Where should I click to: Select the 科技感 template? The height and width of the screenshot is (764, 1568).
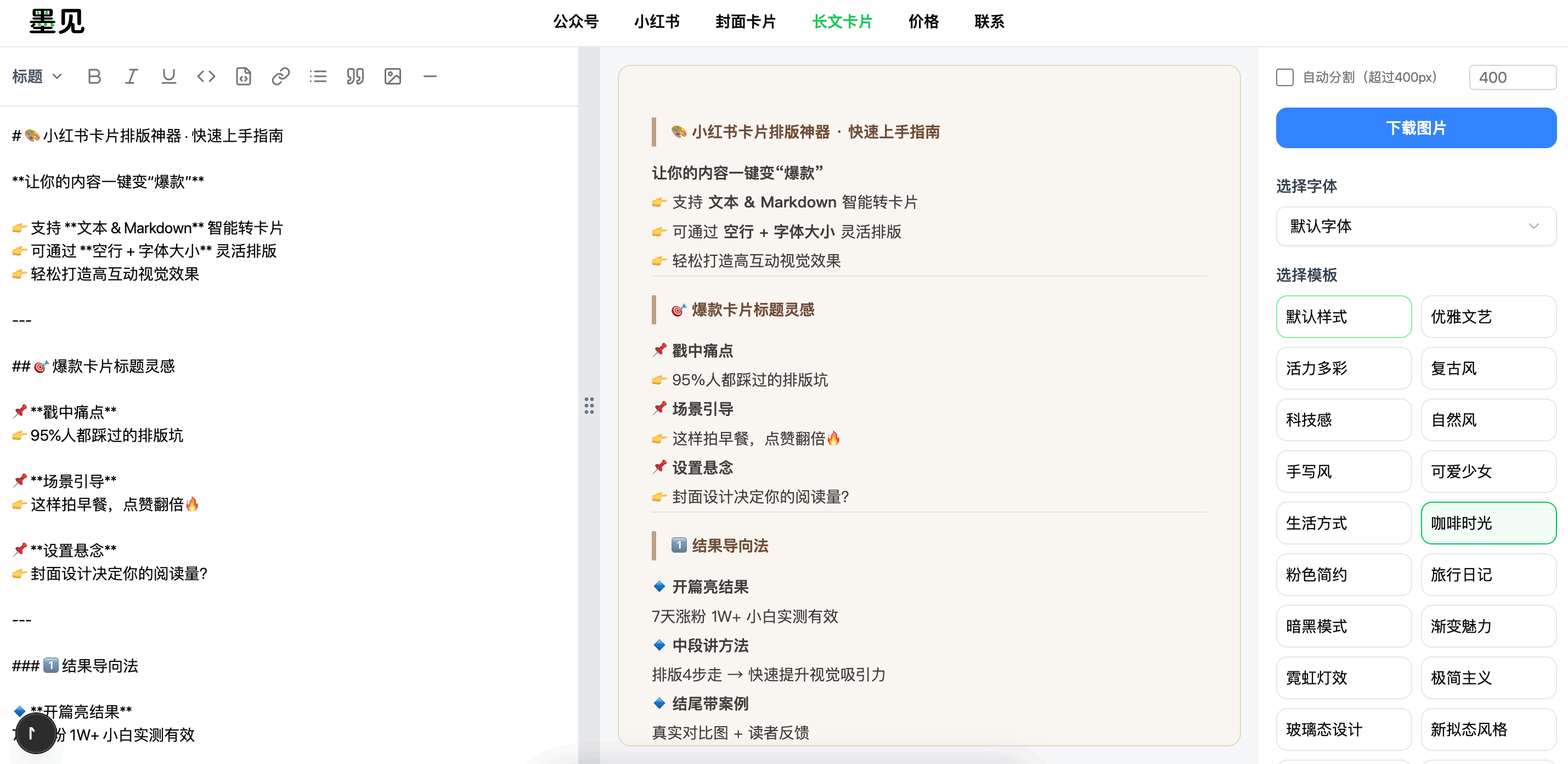tap(1343, 420)
